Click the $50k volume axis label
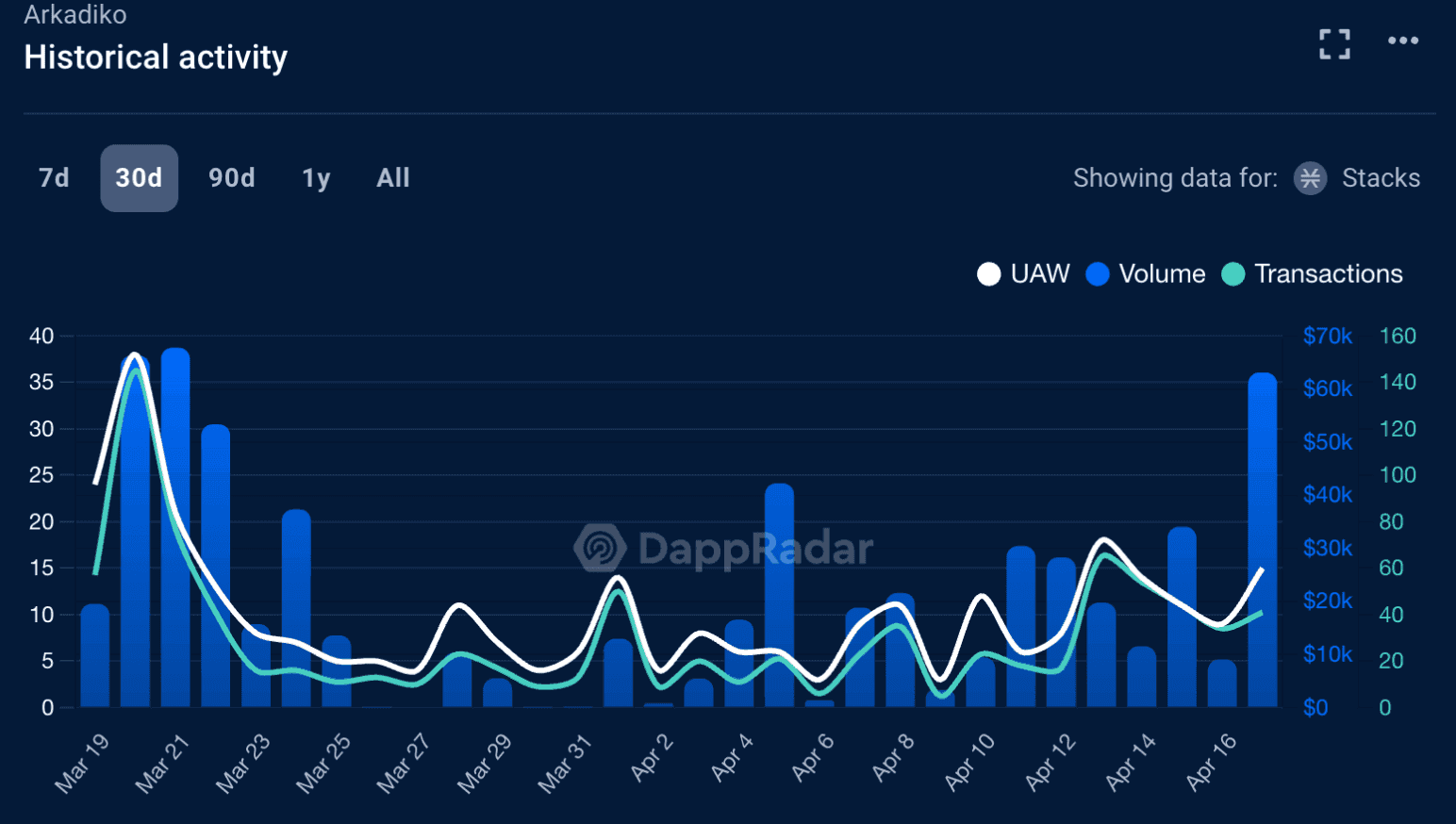 point(1328,442)
